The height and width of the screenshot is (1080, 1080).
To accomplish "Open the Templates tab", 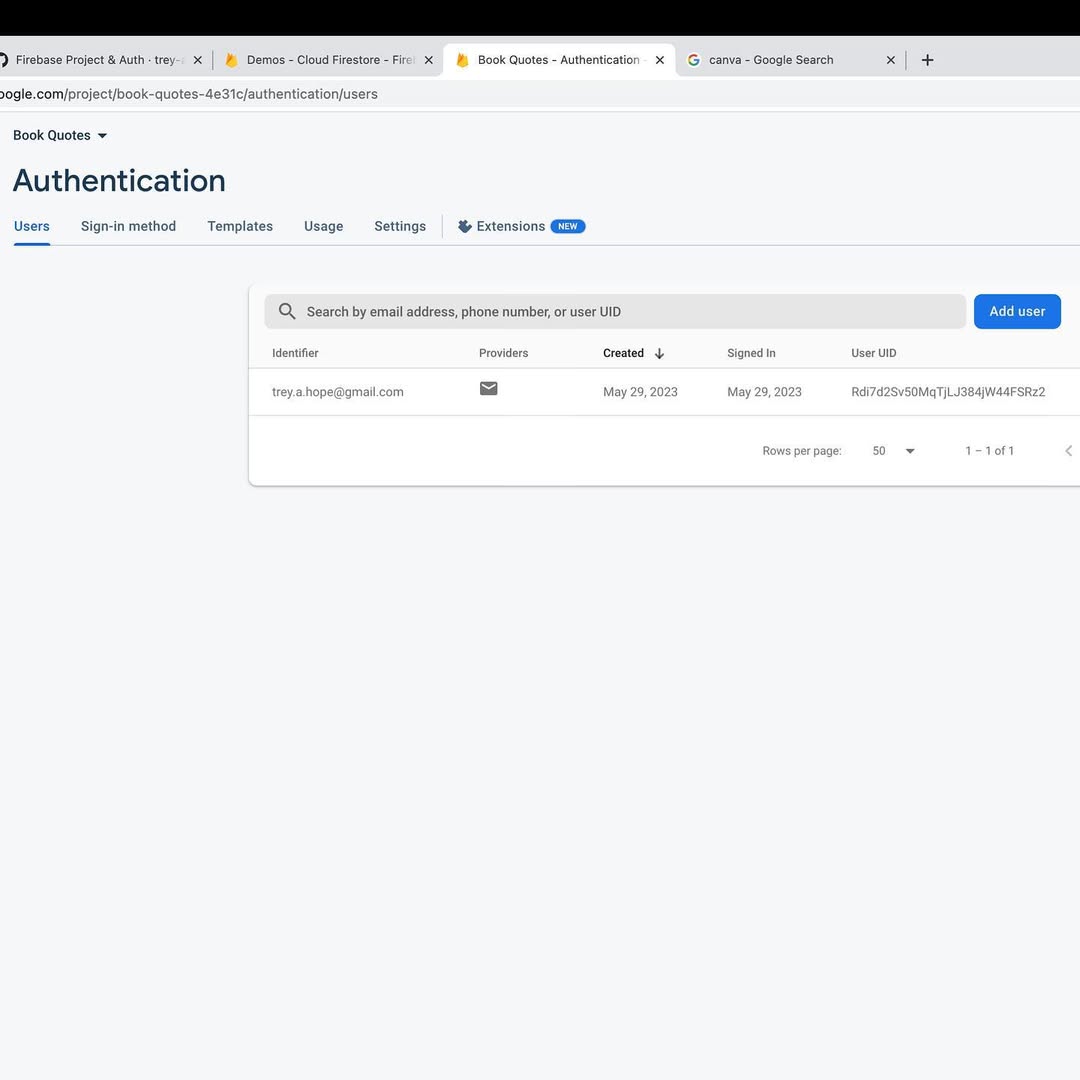I will [240, 227].
